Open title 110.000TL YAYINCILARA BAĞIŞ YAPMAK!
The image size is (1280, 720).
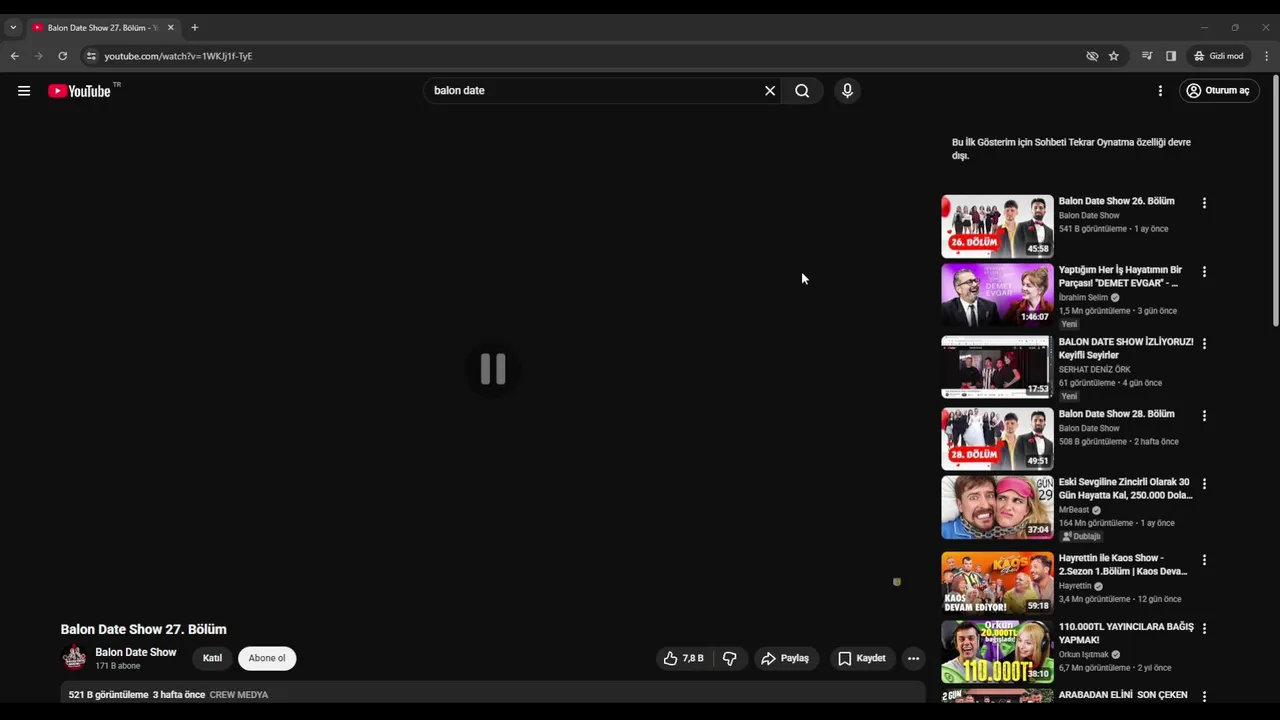(x=1126, y=633)
